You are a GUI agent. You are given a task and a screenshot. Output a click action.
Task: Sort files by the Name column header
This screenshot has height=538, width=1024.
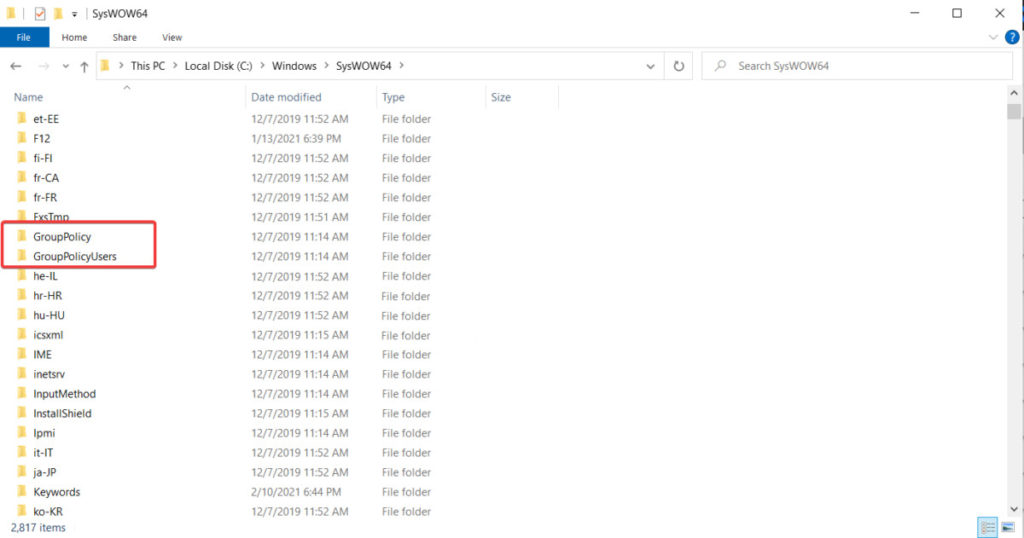coord(28,97)
